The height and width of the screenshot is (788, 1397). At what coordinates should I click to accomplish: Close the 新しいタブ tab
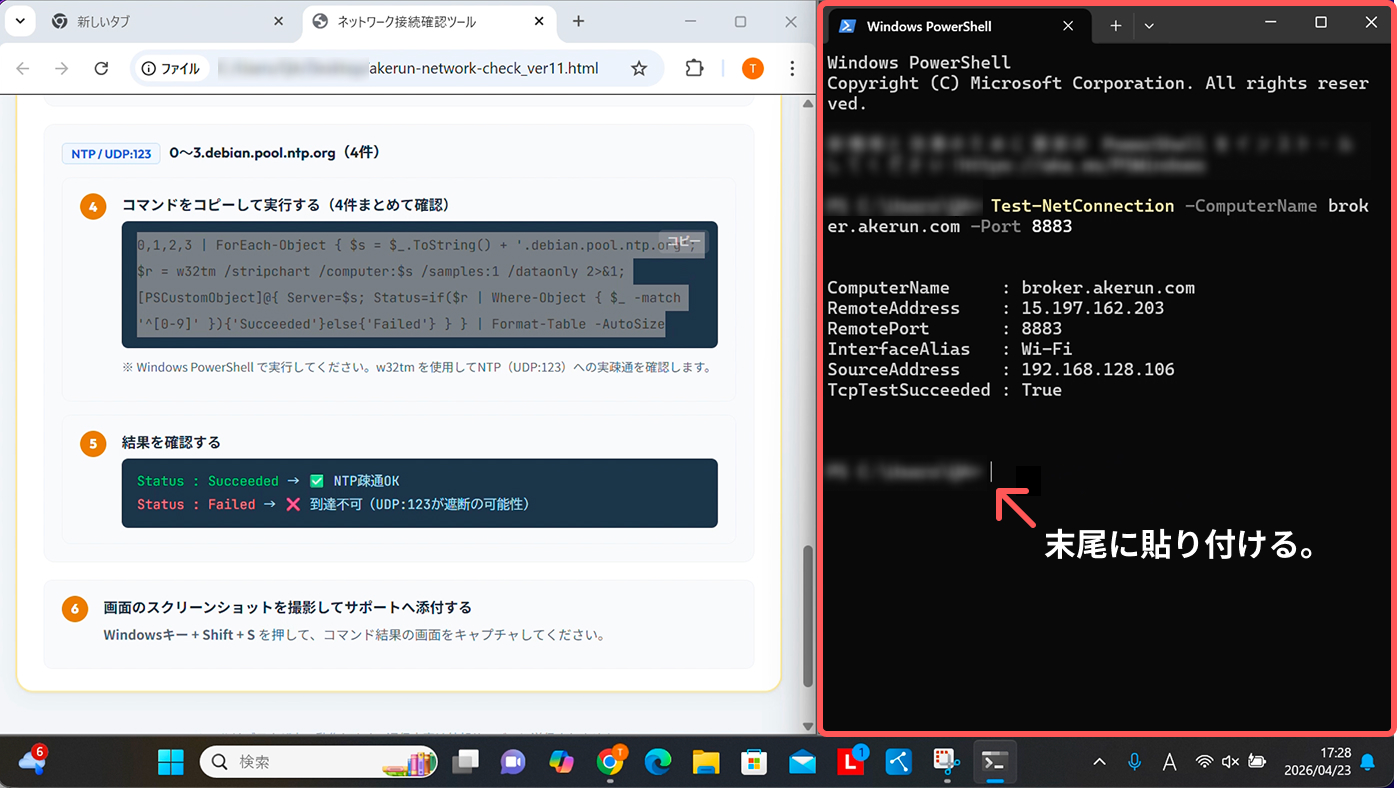tap(281, 21)
